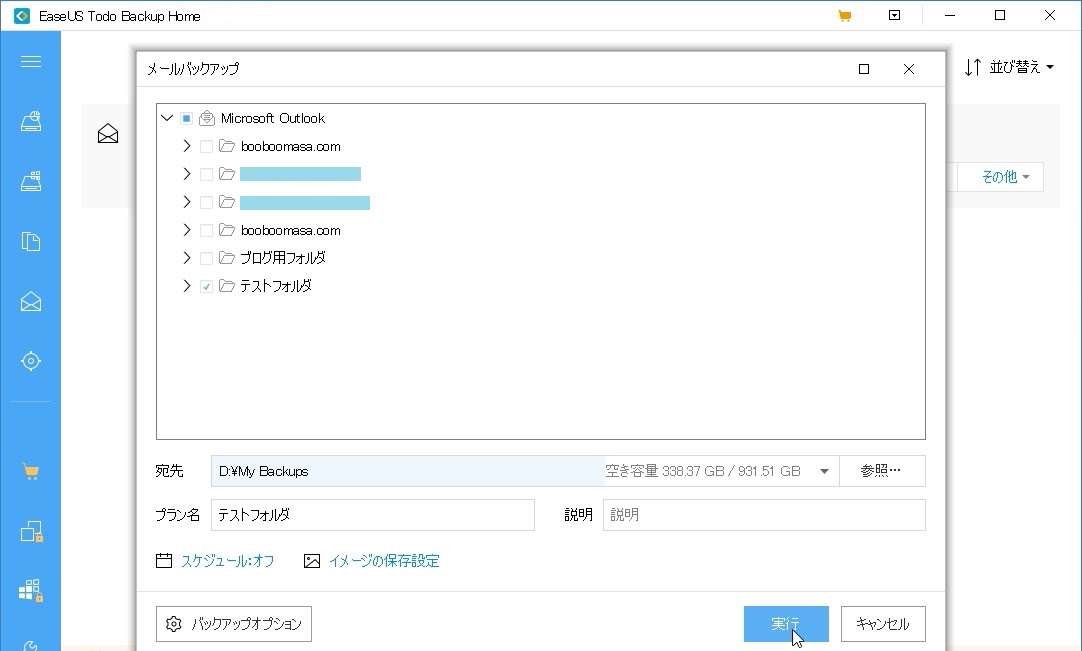The image size is (1082, 651).
Task: Open the Tools wrench sidebar icon
Action: click(30, 645)
